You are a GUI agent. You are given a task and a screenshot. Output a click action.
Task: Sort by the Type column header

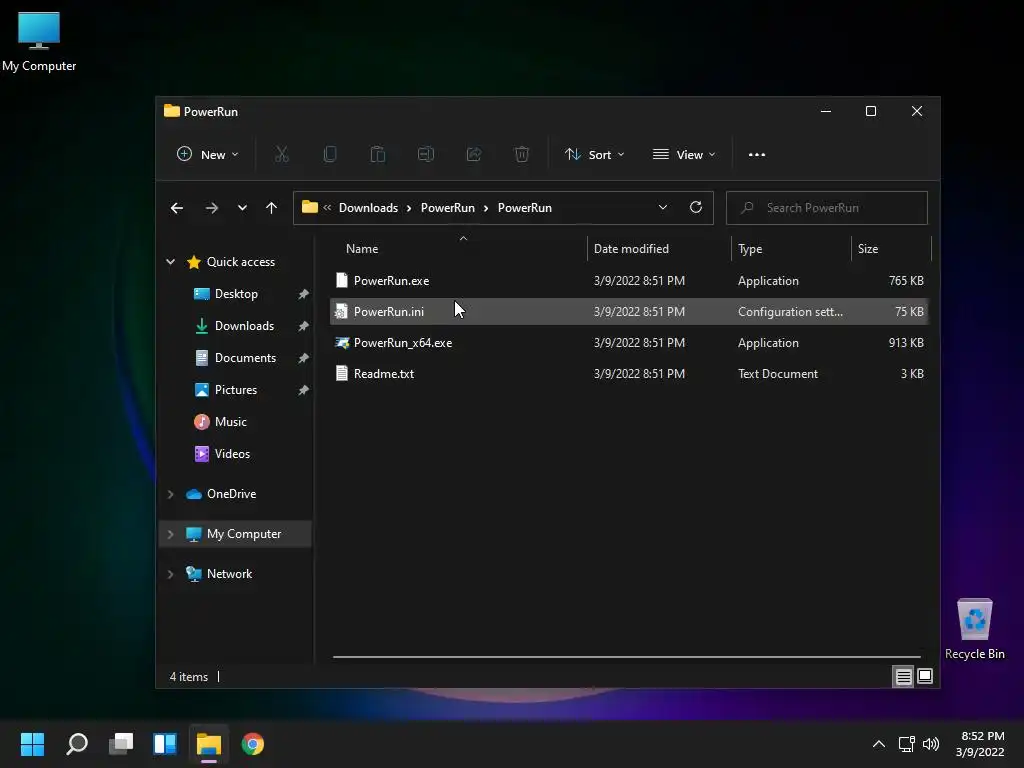750,249
